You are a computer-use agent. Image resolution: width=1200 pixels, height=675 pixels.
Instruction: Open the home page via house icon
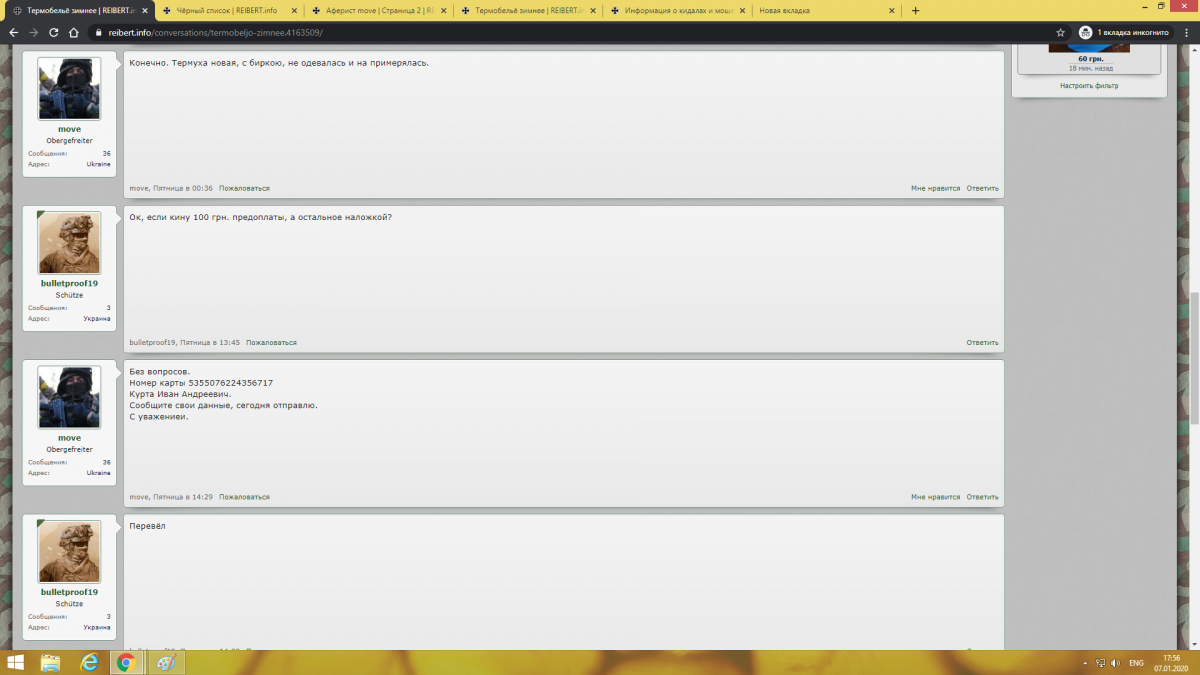pyautogui.click(x=76, y=32)
